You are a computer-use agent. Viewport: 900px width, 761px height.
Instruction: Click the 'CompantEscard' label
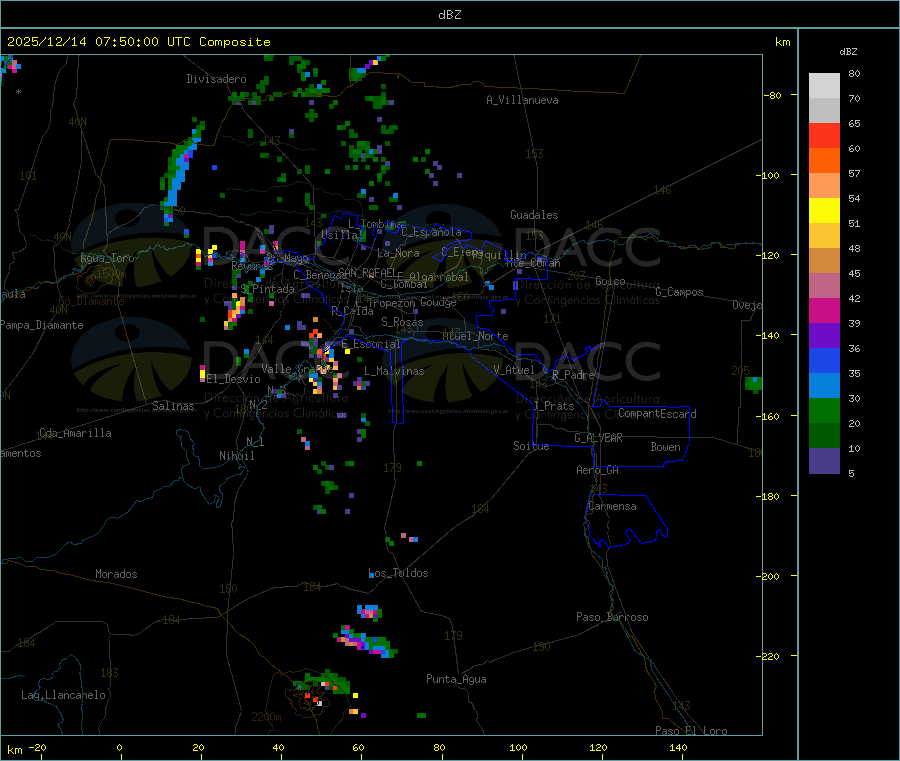[657, 414]
